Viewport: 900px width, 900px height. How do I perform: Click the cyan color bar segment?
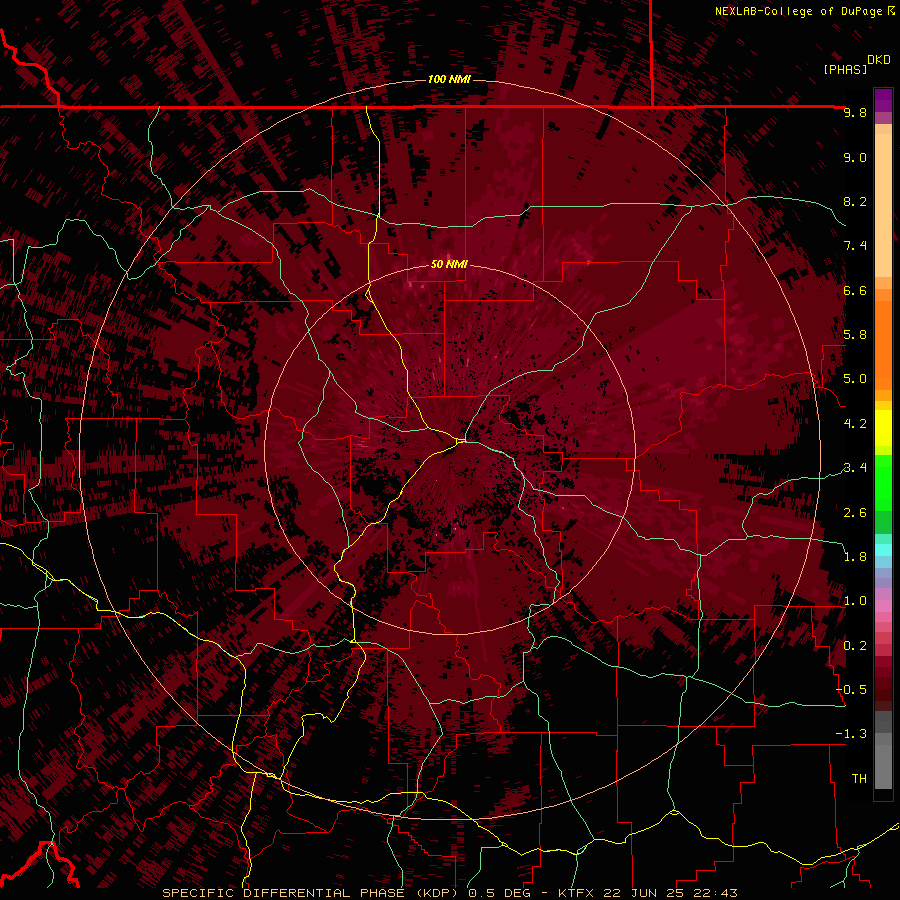tap(883, 550)
